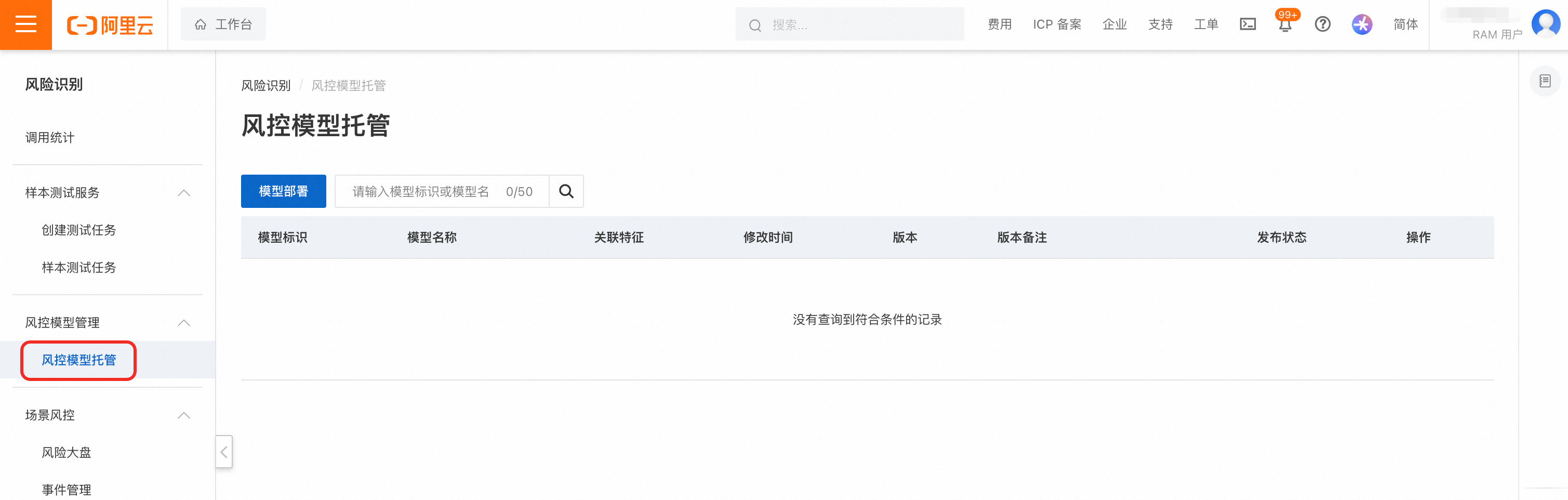Collapse the sidebar with the arrow handle

pos(224,451)
